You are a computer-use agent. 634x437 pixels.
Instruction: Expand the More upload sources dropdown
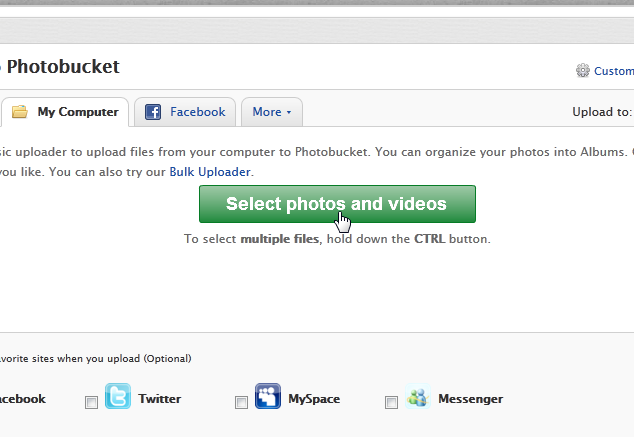[x=272, y=112]
